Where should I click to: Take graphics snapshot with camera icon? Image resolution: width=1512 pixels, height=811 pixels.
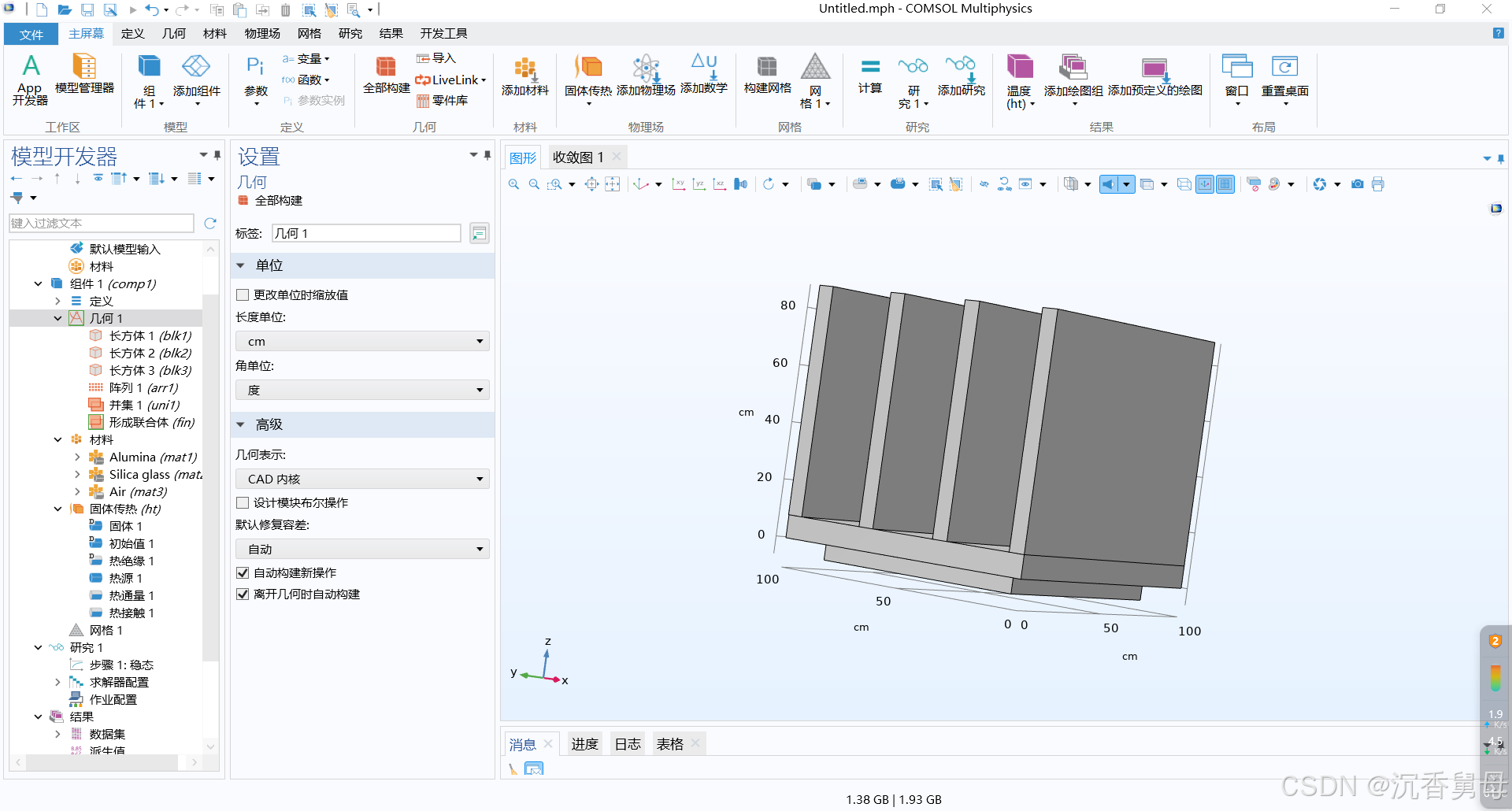pyautogui.click(x=1358, y=184)
